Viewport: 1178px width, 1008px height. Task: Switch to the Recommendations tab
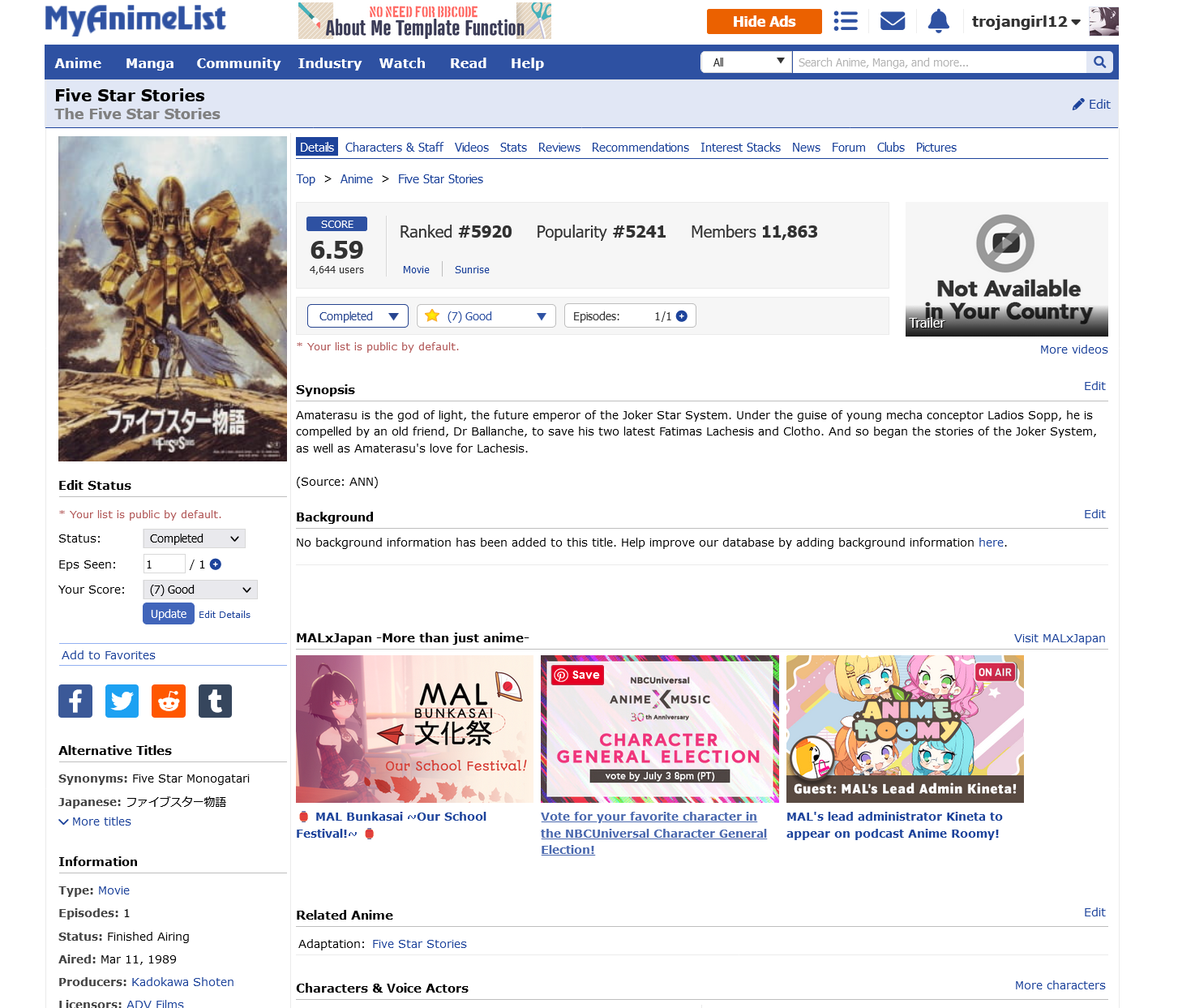[x=640, y=148]
